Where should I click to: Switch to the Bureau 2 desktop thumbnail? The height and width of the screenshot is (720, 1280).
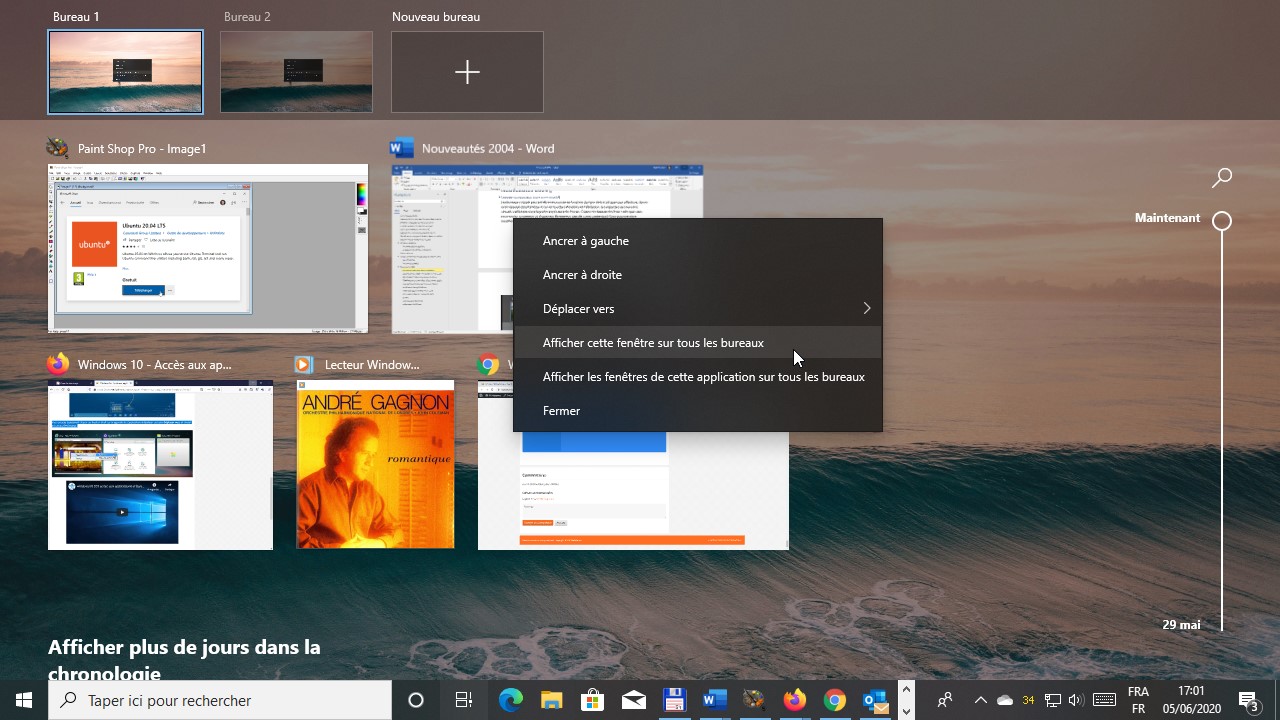pos(296,72)
